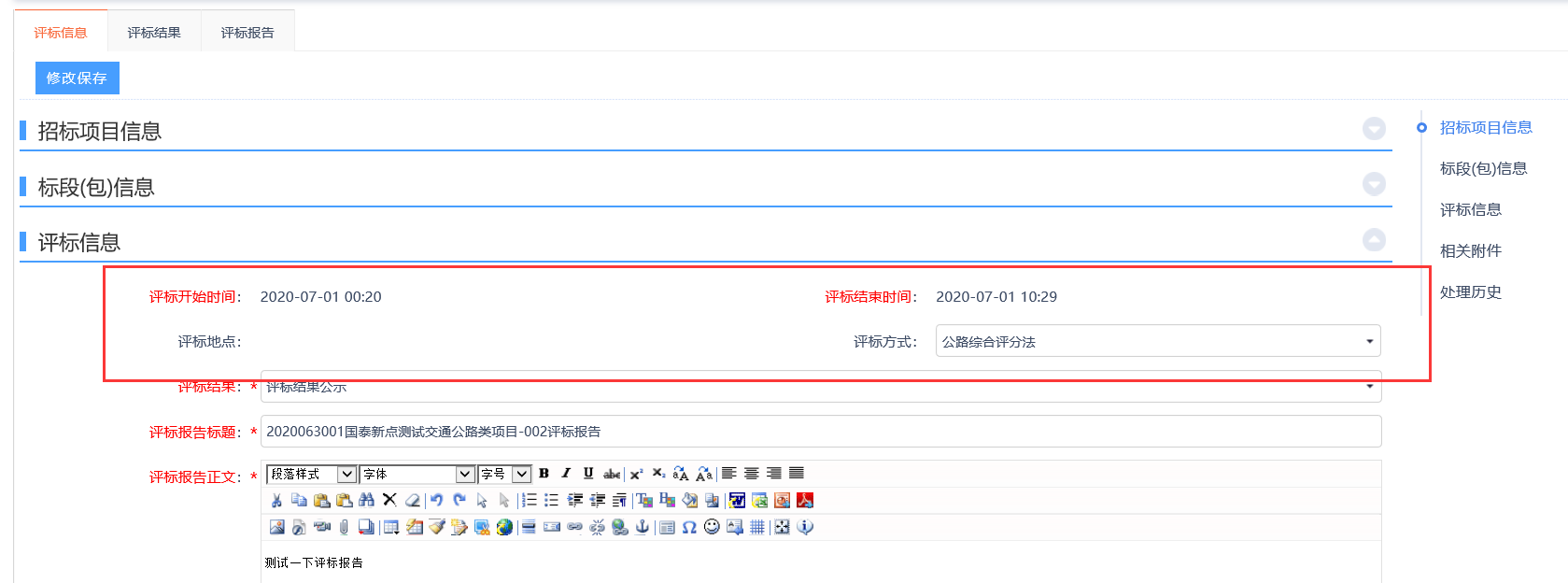Open the 字体 font dropdown
1568x583 pixels.
point(464,475)
